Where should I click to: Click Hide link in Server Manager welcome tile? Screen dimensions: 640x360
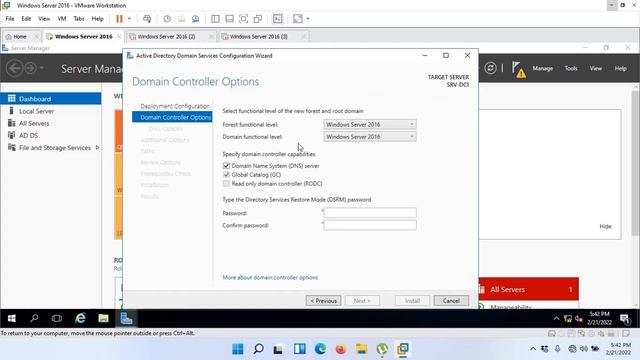pyautogui.click(x=605, y=227)
